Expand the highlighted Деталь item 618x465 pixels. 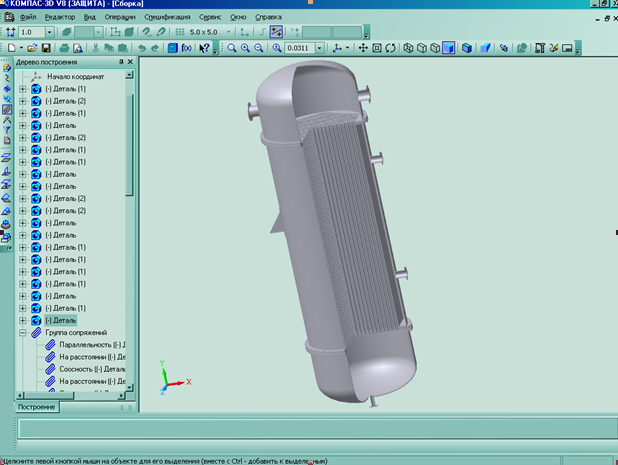click(23, 321)
